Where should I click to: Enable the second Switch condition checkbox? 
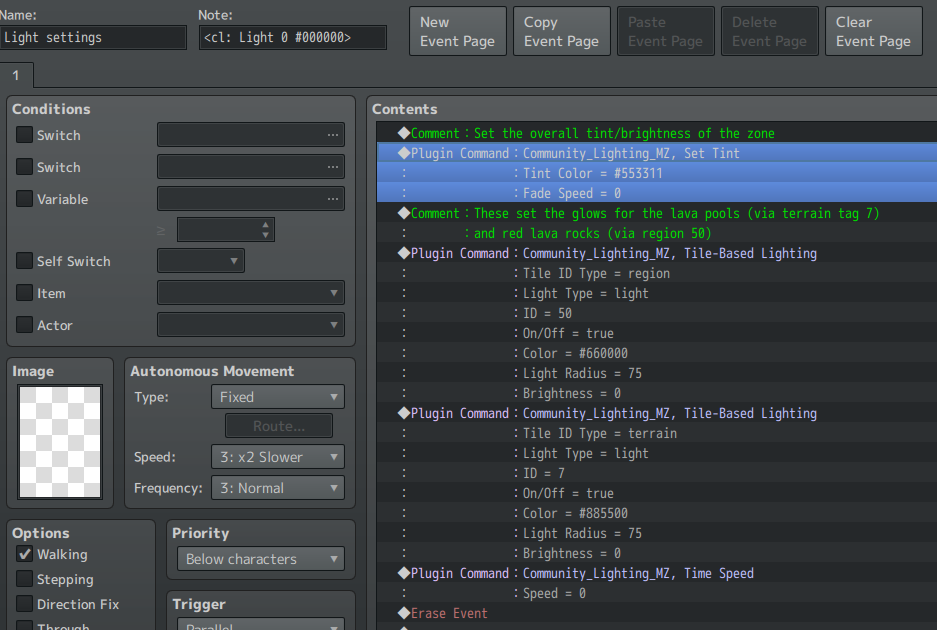pyautogui.click(x=25, y=166)
